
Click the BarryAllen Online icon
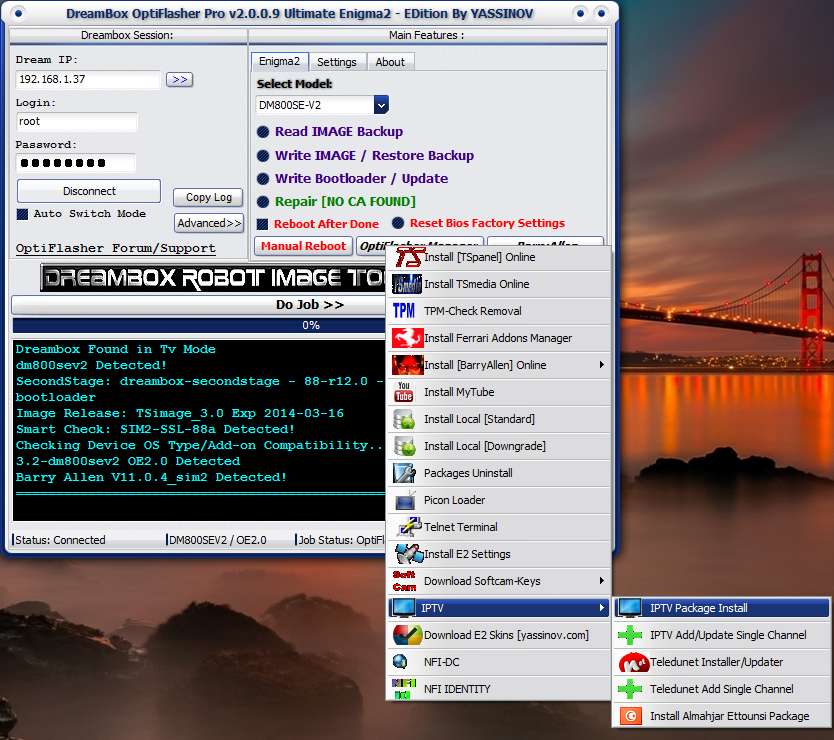(x=407, y=365)
